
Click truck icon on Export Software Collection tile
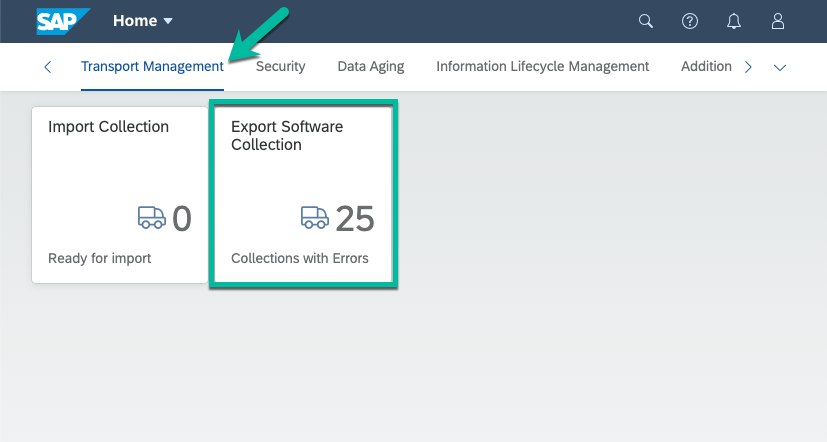[314, 217]
